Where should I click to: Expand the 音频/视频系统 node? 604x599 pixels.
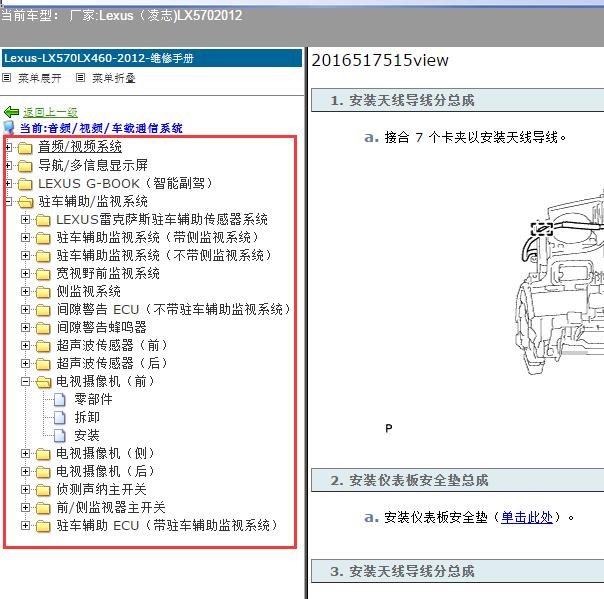click(8, 147)
